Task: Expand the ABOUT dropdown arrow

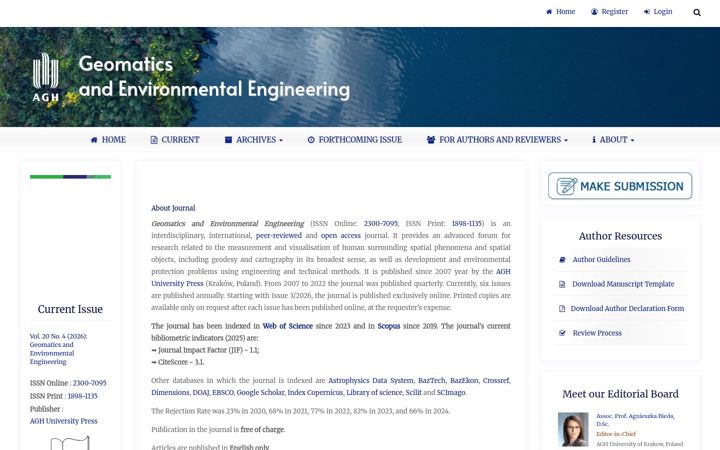Action: pos(632,140)
